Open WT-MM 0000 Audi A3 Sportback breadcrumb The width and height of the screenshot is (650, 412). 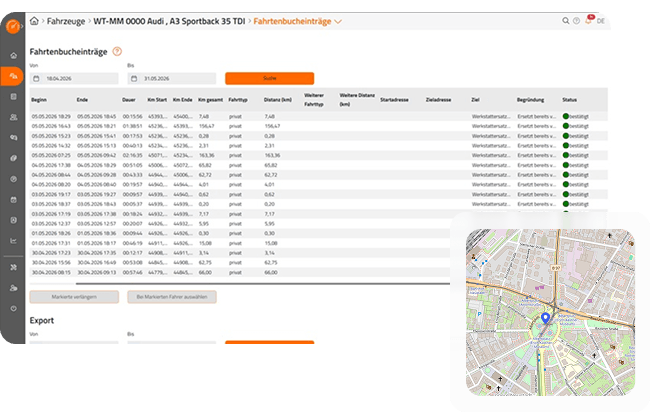pyautogui.click(x=169, y=21)
